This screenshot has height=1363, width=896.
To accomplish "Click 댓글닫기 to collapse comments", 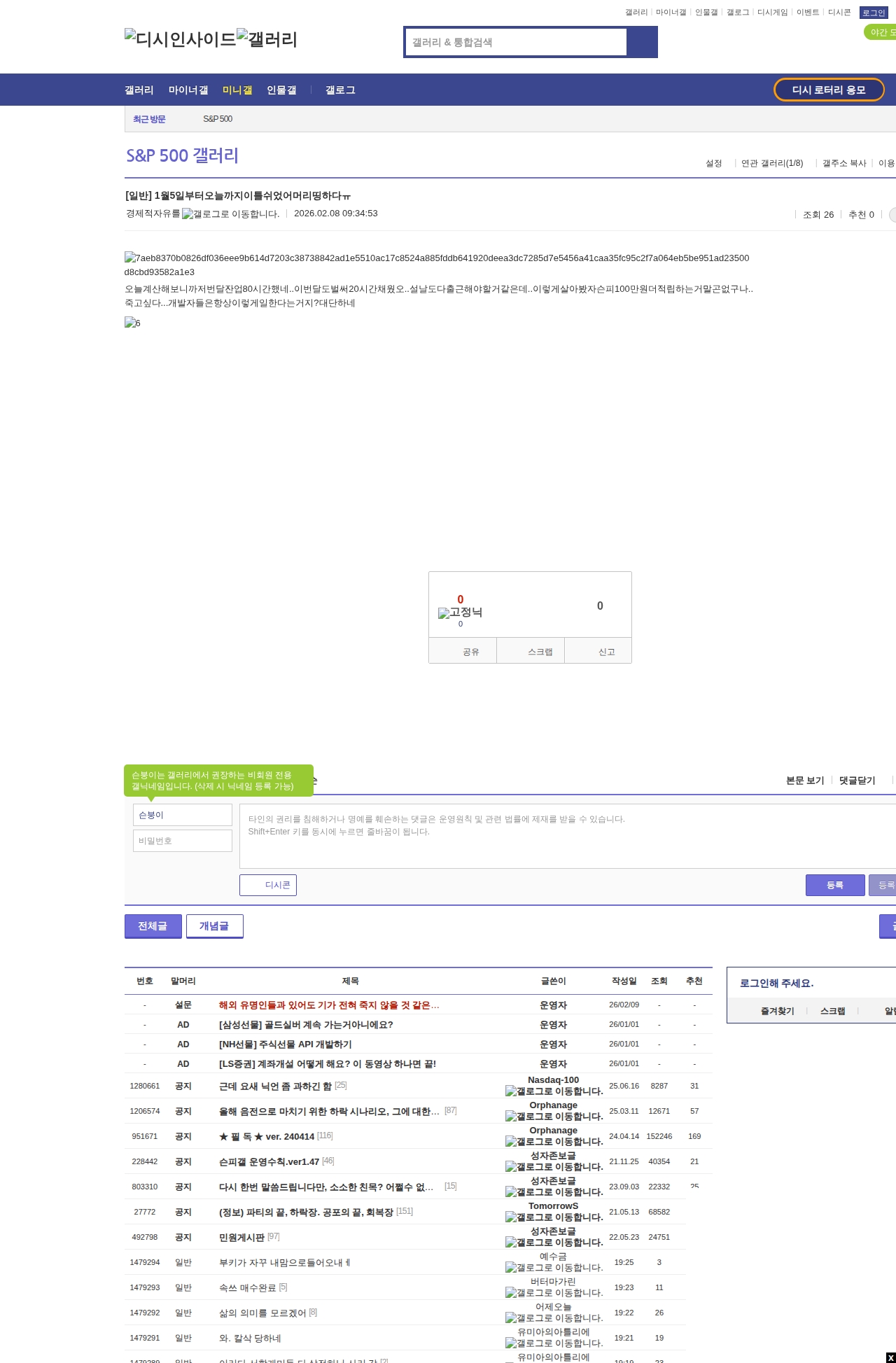I will 857,781.
